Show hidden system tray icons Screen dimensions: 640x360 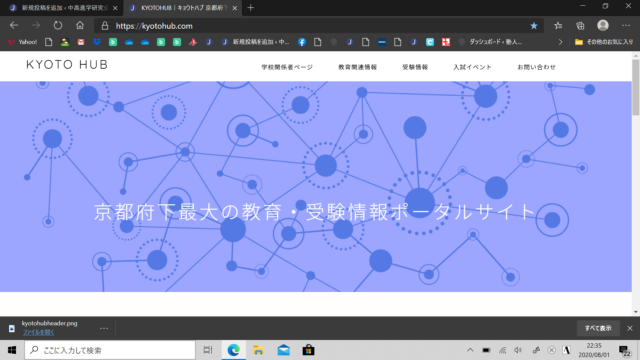(x=470, y=350)
